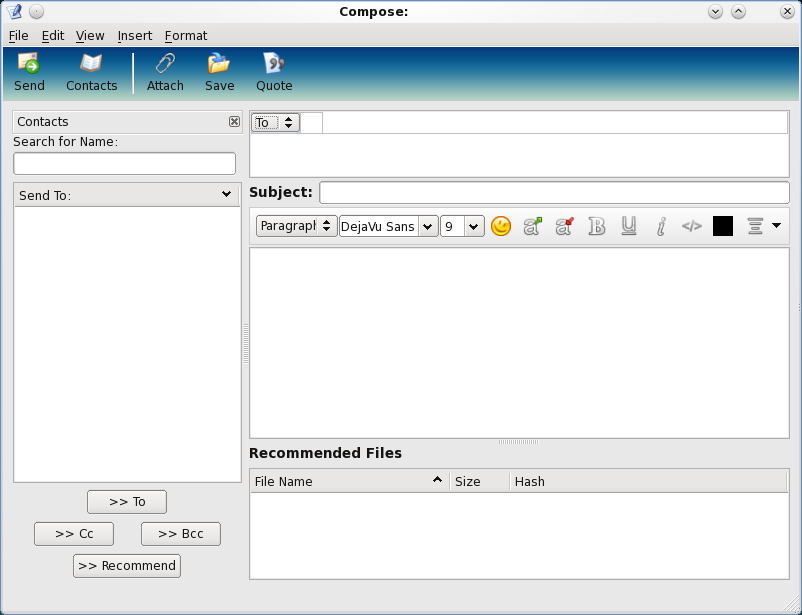Click the Attach paperclip icon
Image resolution: width=802 pixels, height=615 pixels.
pos(165,72)
